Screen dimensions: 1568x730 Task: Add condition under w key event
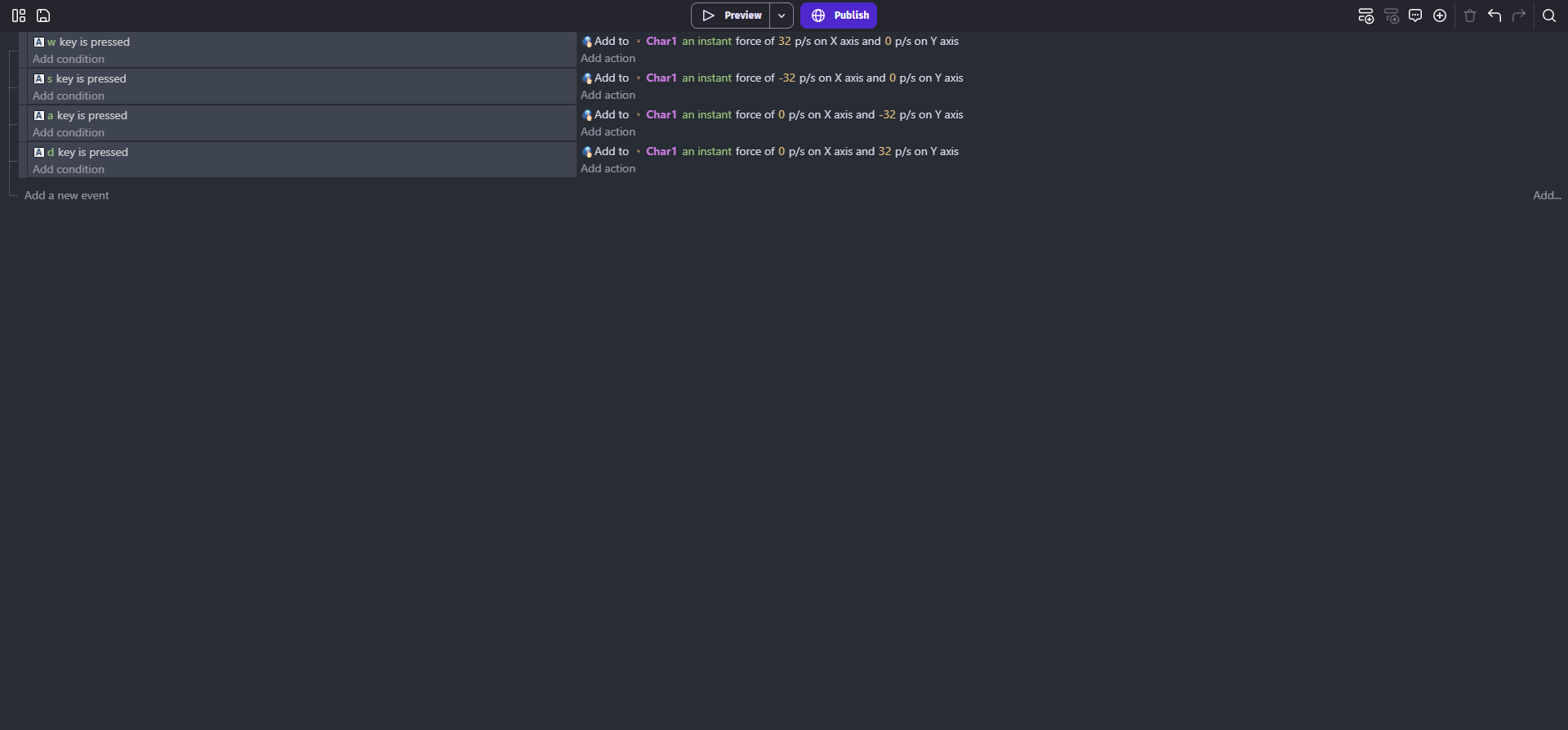(69, 59)
